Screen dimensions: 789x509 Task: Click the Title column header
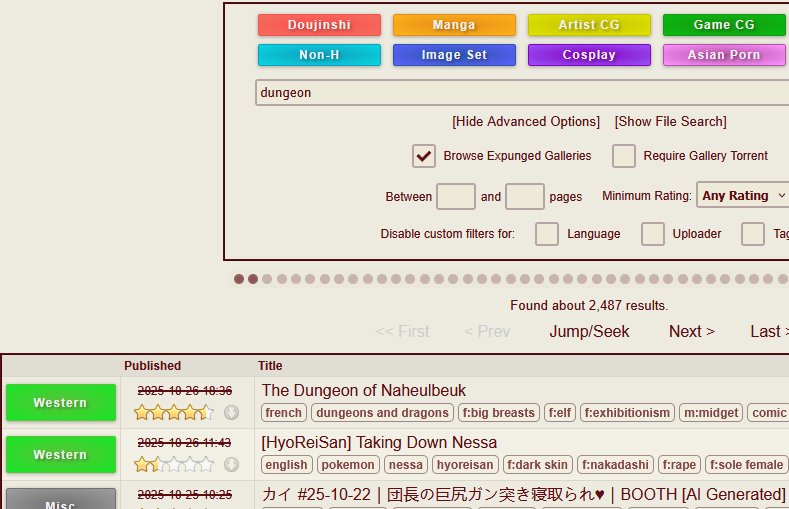click(x=270, y=366)
